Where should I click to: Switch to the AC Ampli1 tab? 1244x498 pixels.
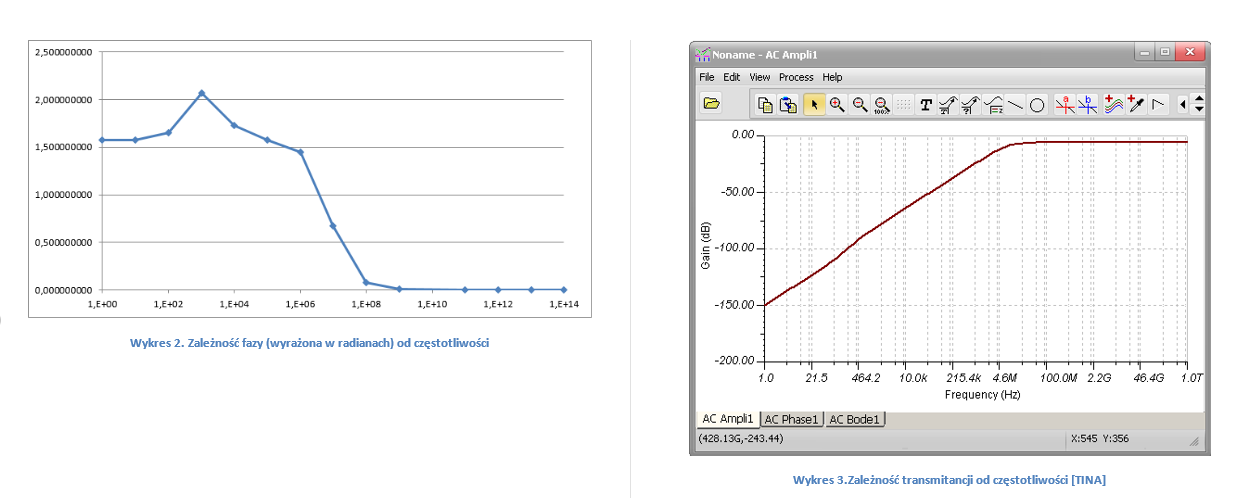coord(728,419)
